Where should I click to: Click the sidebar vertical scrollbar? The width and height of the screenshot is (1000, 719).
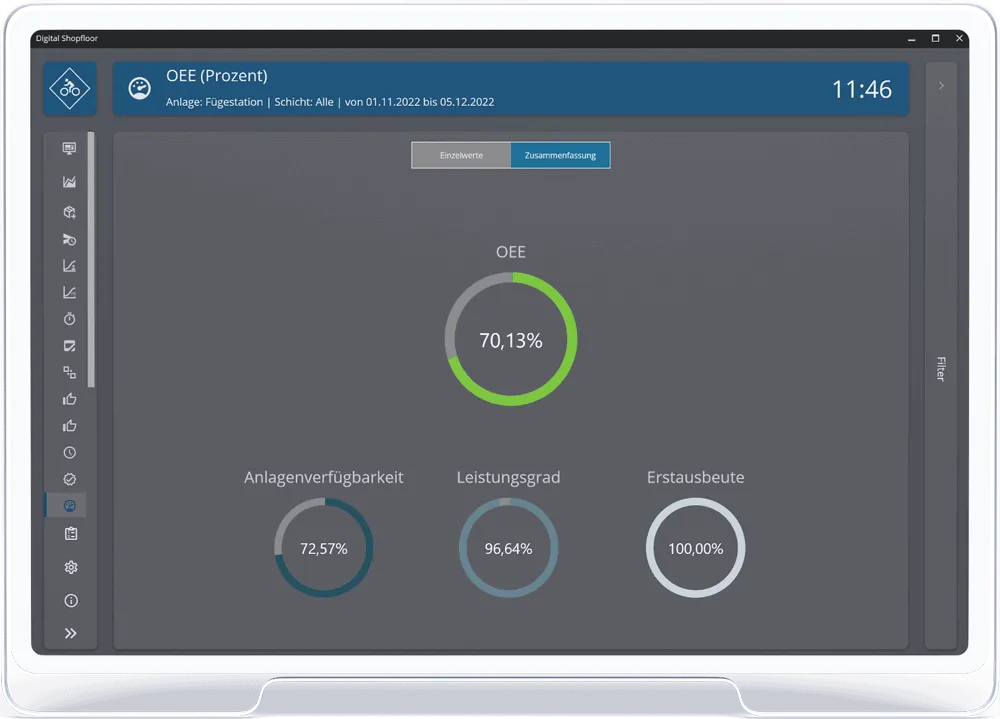click(x=91, y=259)
